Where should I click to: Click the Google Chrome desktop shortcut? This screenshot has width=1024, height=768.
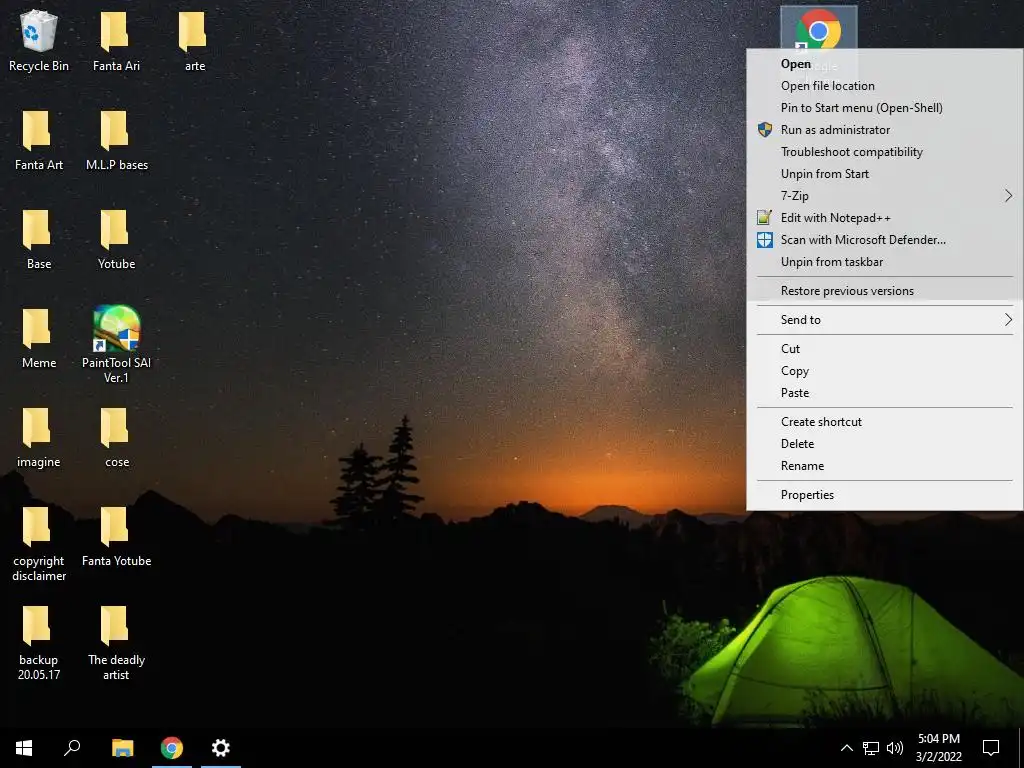[x=818, y=29]
